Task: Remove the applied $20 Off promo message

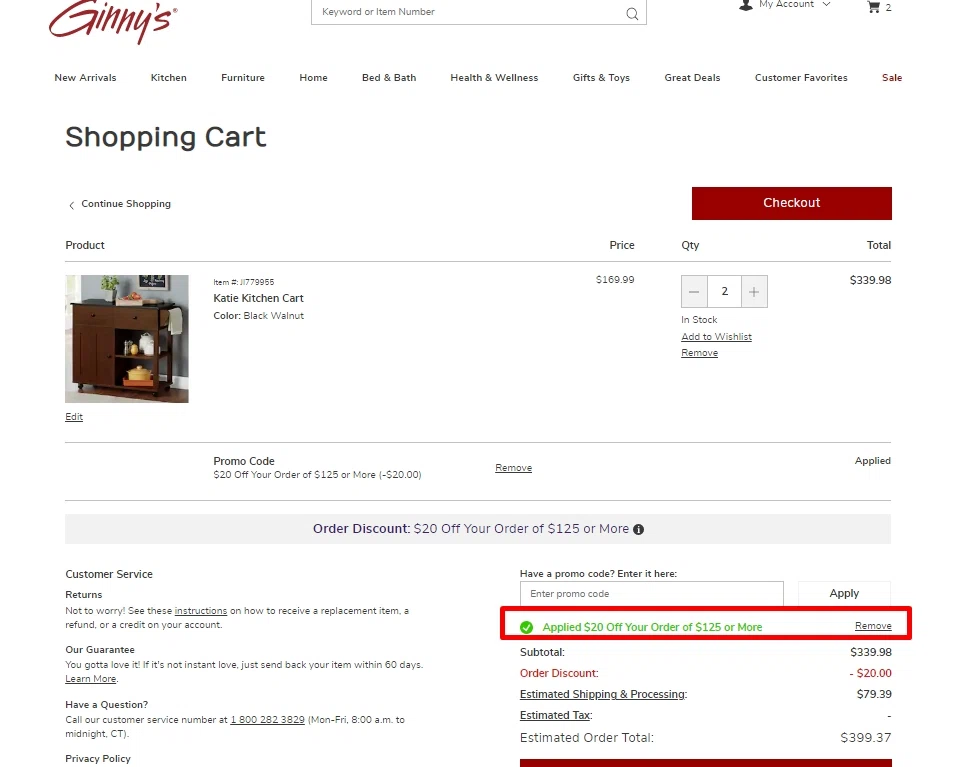Action: tap(873, 626)
